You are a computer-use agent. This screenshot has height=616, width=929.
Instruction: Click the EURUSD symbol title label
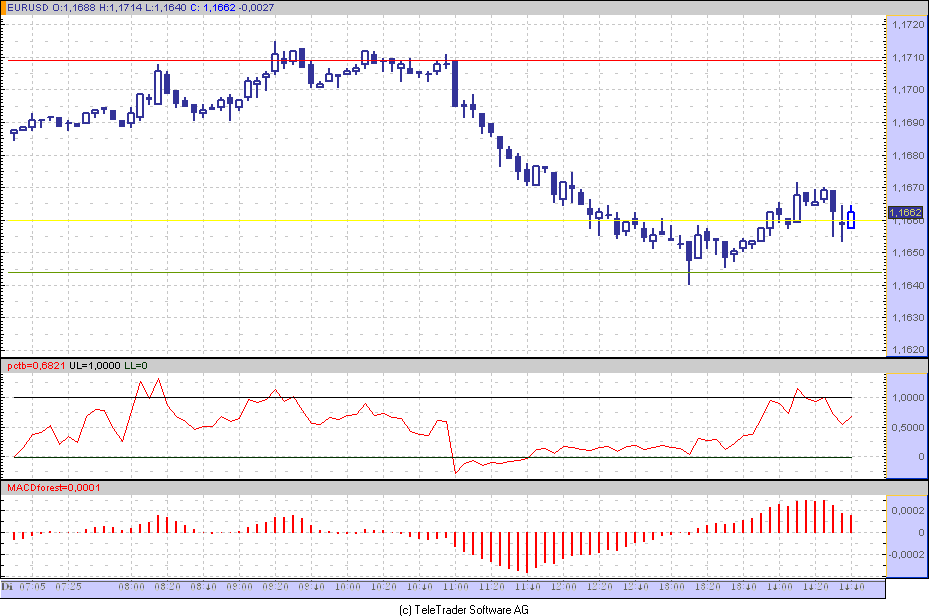click(28, 8)
